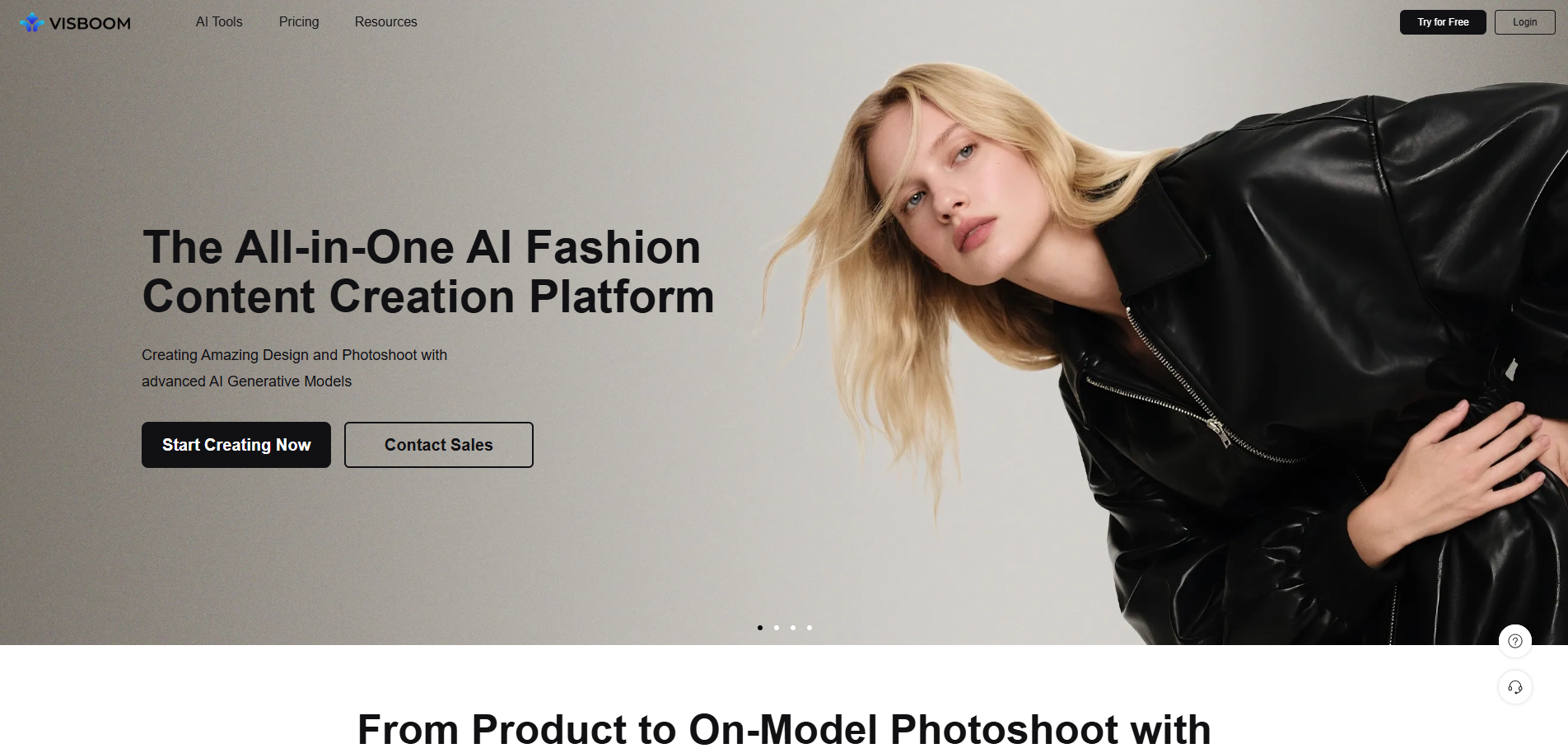Click the Login button

1524,22
